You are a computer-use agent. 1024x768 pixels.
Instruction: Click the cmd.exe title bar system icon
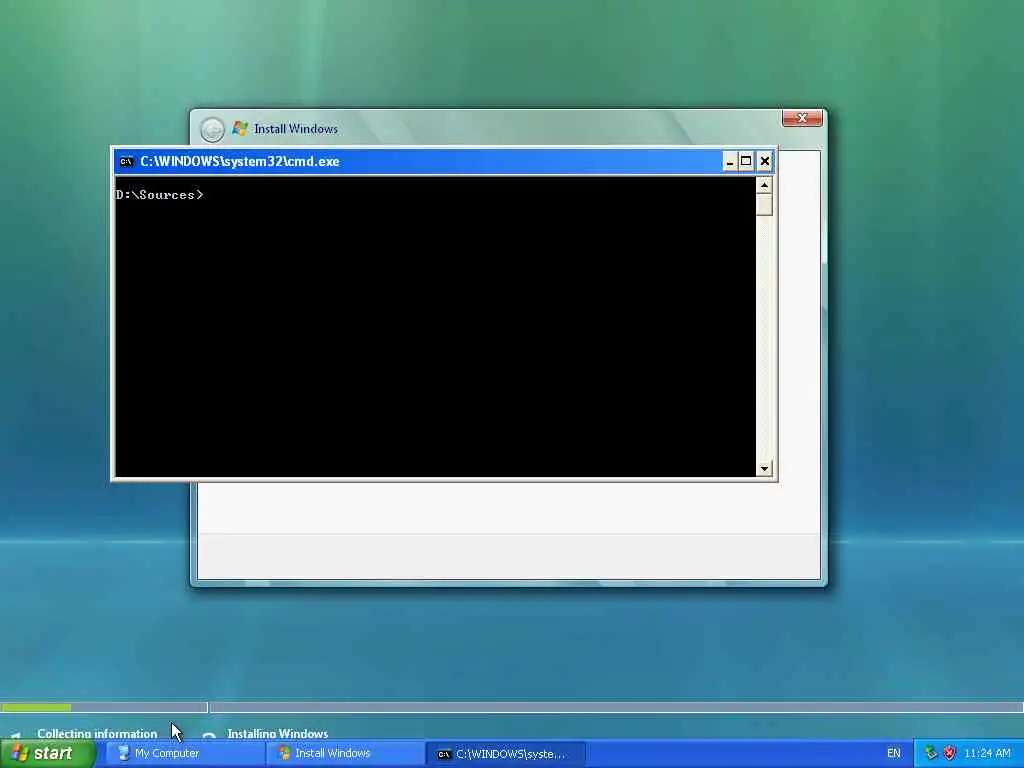pyautogui.click(x=127, y=161)
